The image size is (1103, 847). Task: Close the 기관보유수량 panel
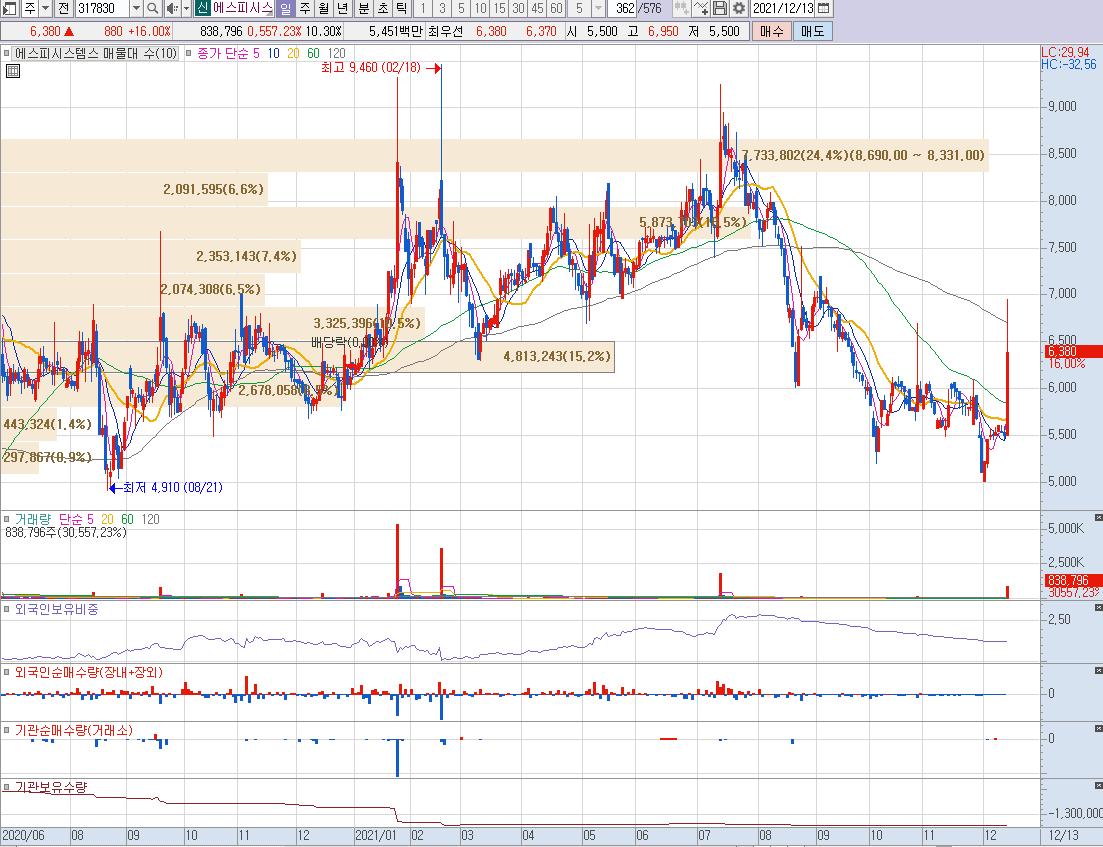[1098, 785]
